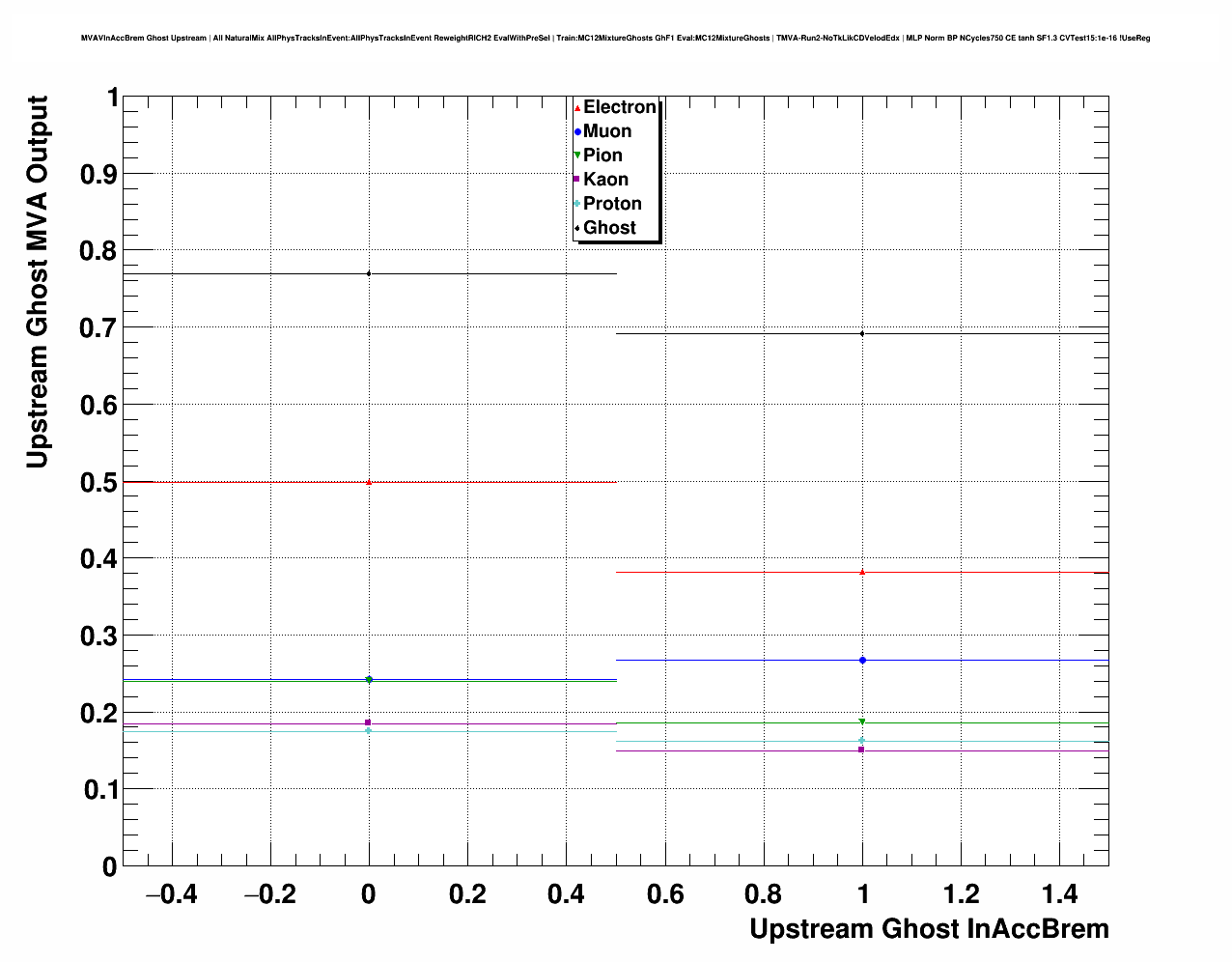This screenshot has height=962, width=1232.
Task: Select the red Electron point at x=1
Action: (x=862, y=572)
